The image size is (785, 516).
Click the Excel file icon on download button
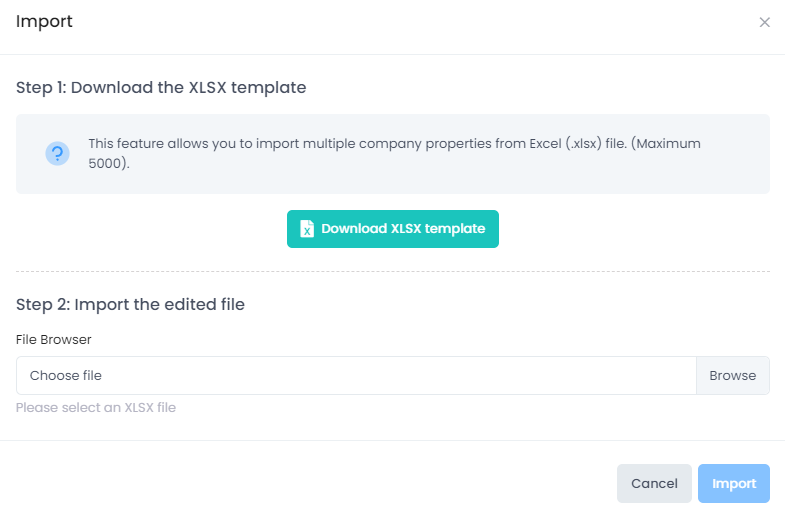point(307,229)
